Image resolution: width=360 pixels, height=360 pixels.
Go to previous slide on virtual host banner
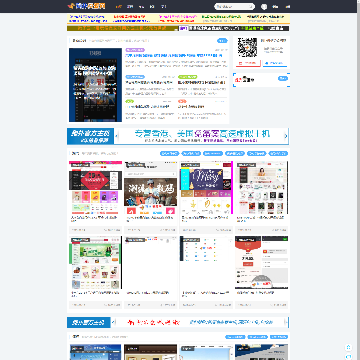[x=117, y=136]
